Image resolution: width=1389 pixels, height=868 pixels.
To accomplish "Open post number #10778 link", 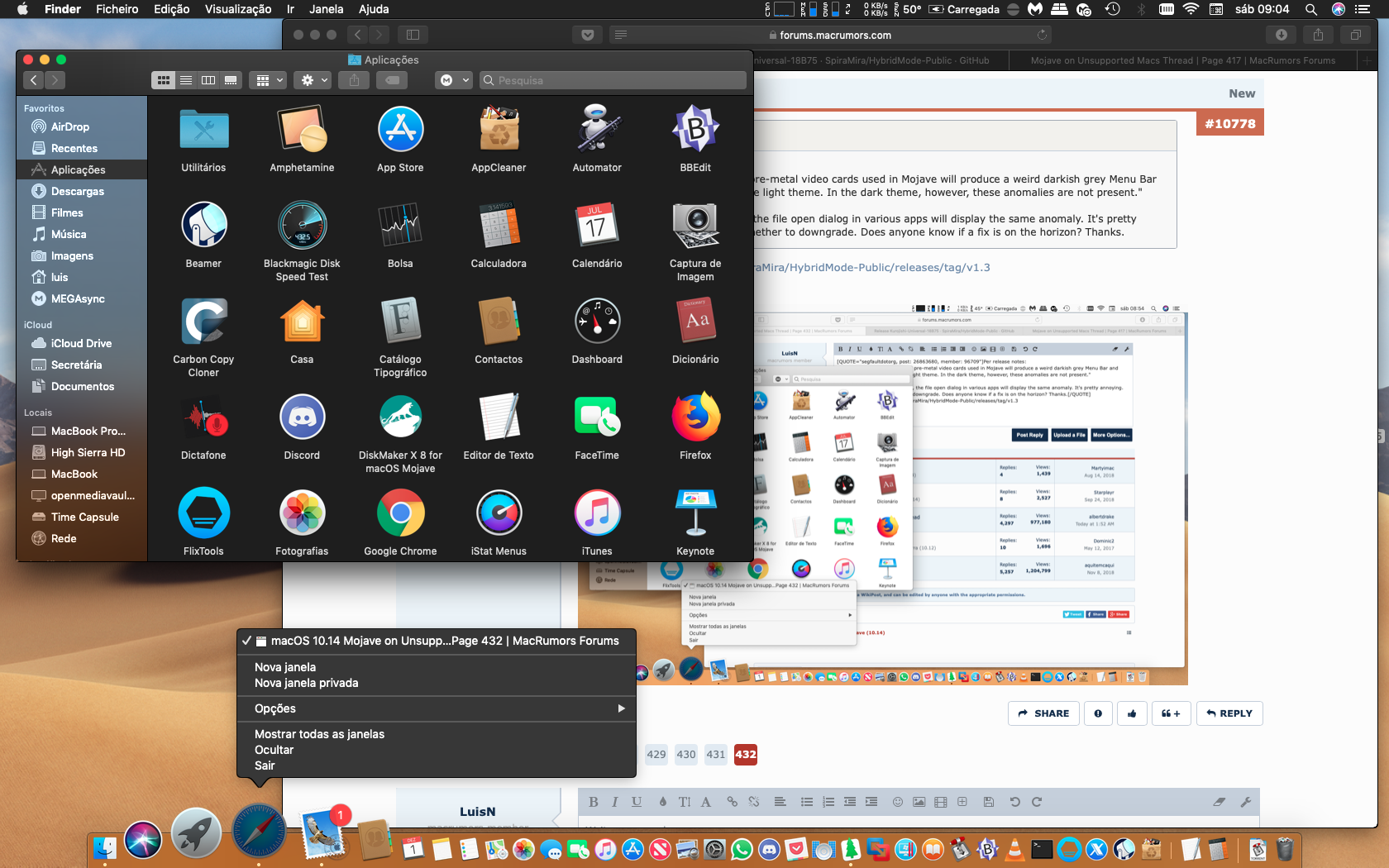I will coord(1230,124).
